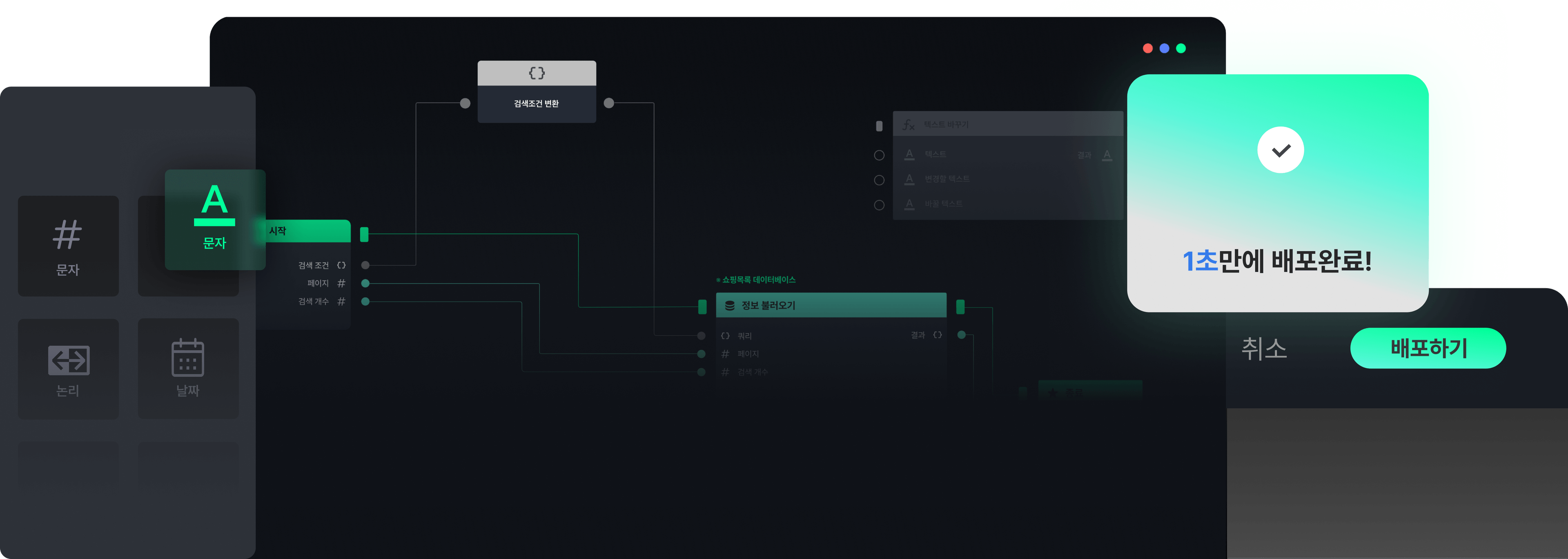
Task: Click the braces icon next to 검색 조건
Action: click(341, 265)
